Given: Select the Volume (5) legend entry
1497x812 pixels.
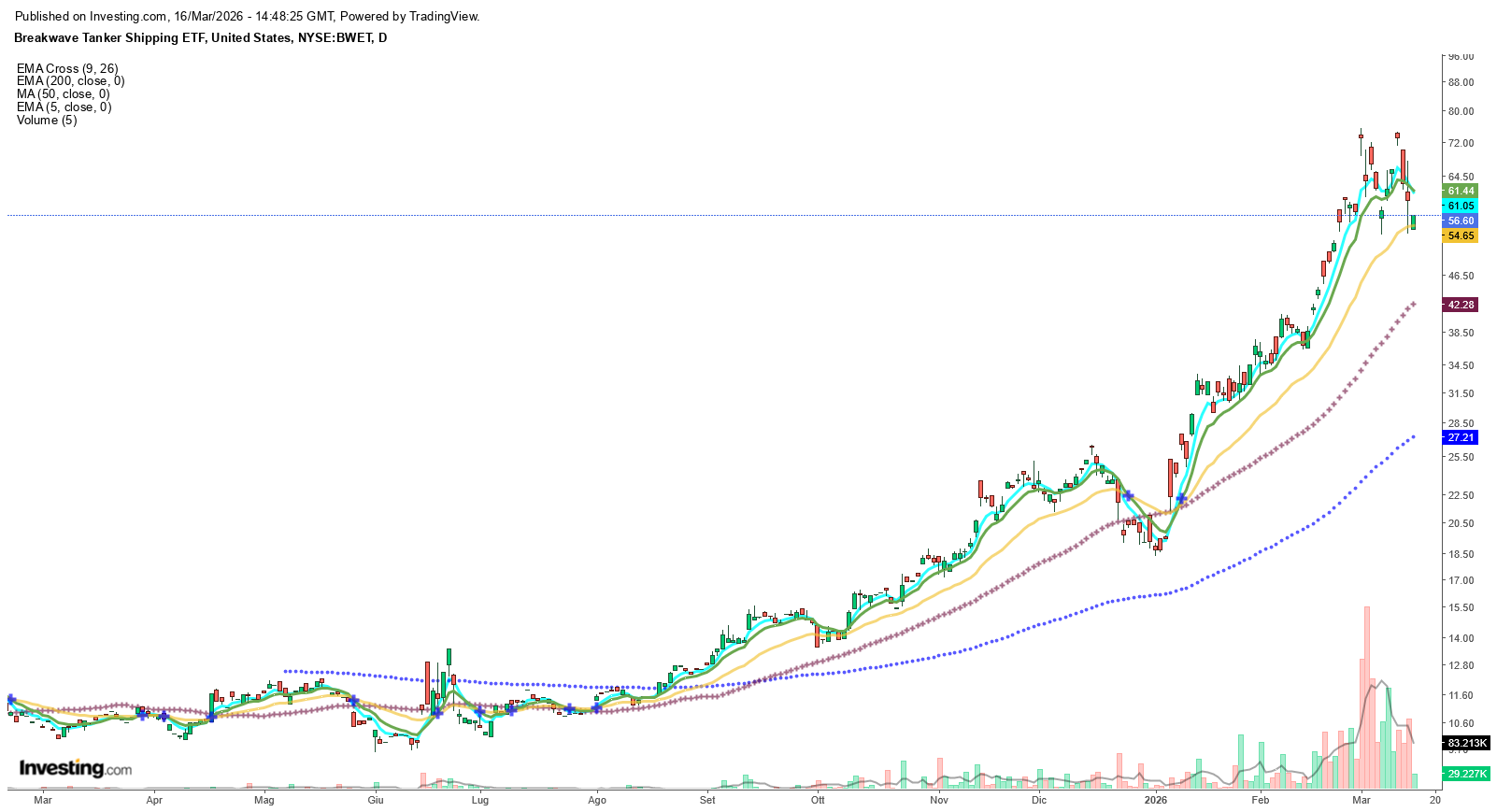Looking at the screenshot, I should [47, 121].
